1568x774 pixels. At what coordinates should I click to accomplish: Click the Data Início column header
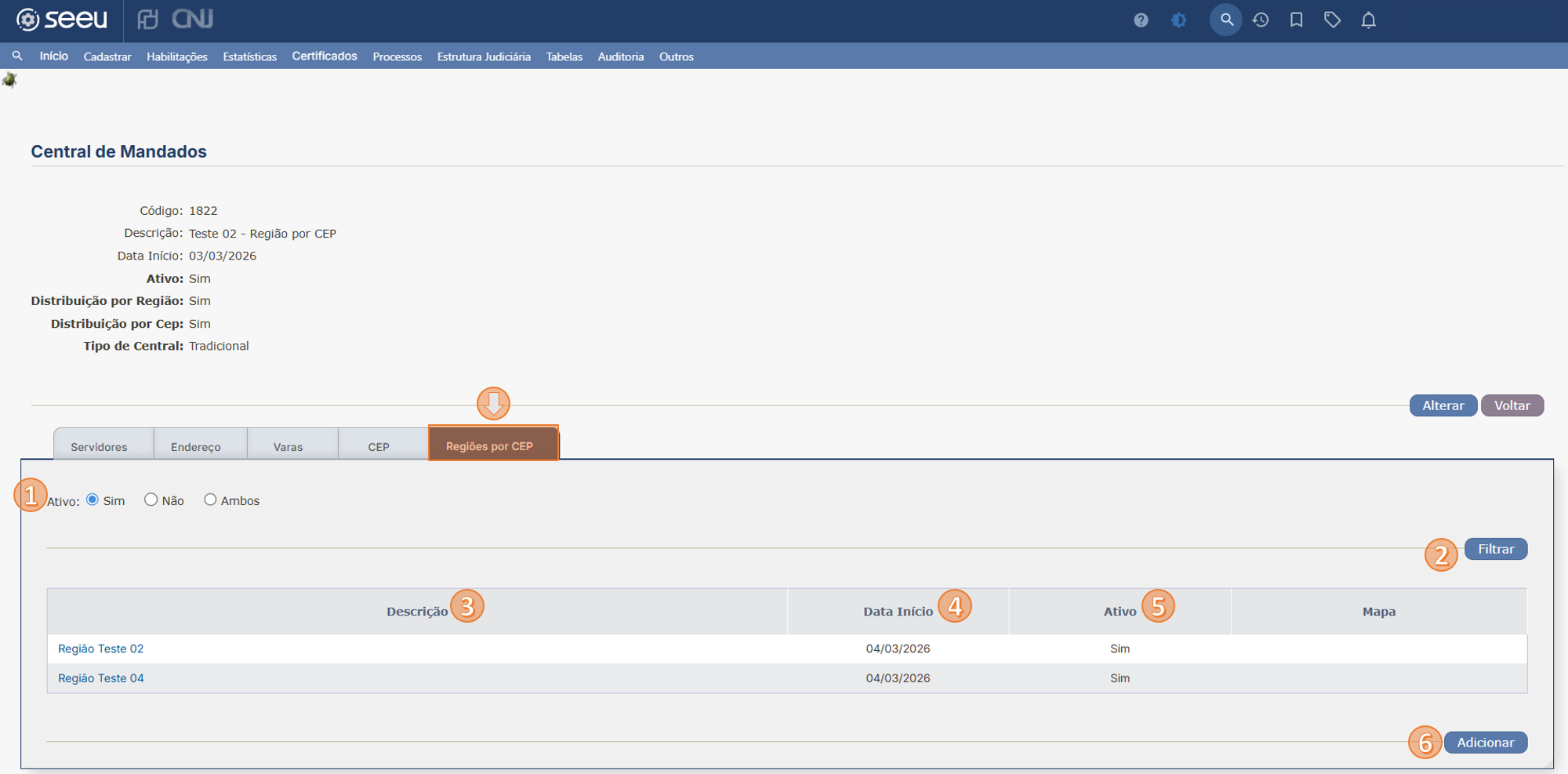pyautogui.click(x=898, y=612)
